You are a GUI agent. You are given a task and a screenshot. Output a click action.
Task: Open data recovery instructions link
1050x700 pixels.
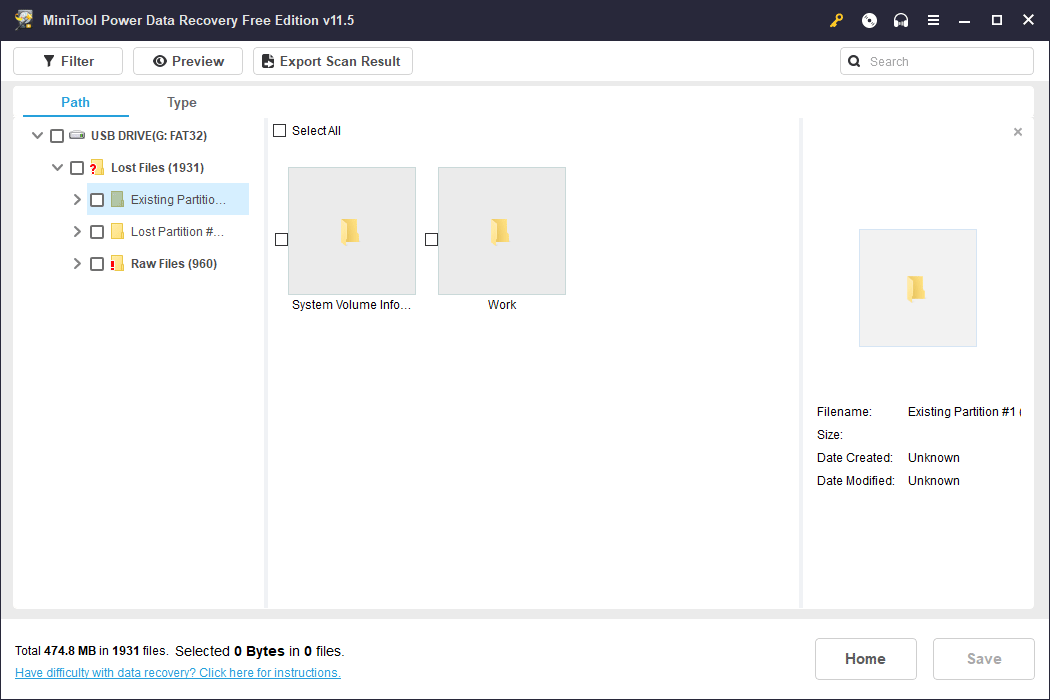[177, 673]
